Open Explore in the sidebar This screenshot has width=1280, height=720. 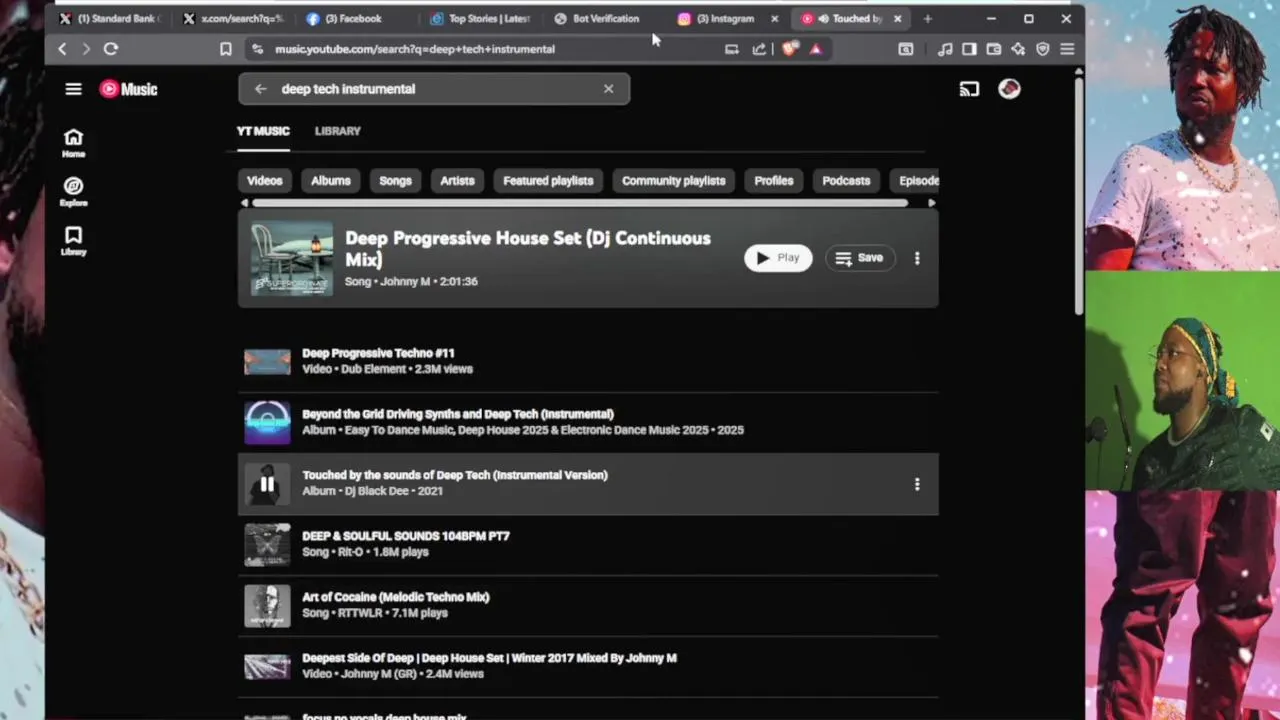[x=73, y=192]
